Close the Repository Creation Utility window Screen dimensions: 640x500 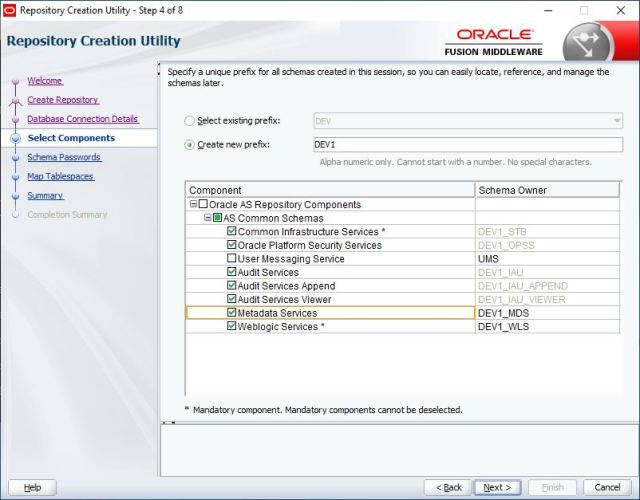621,10
